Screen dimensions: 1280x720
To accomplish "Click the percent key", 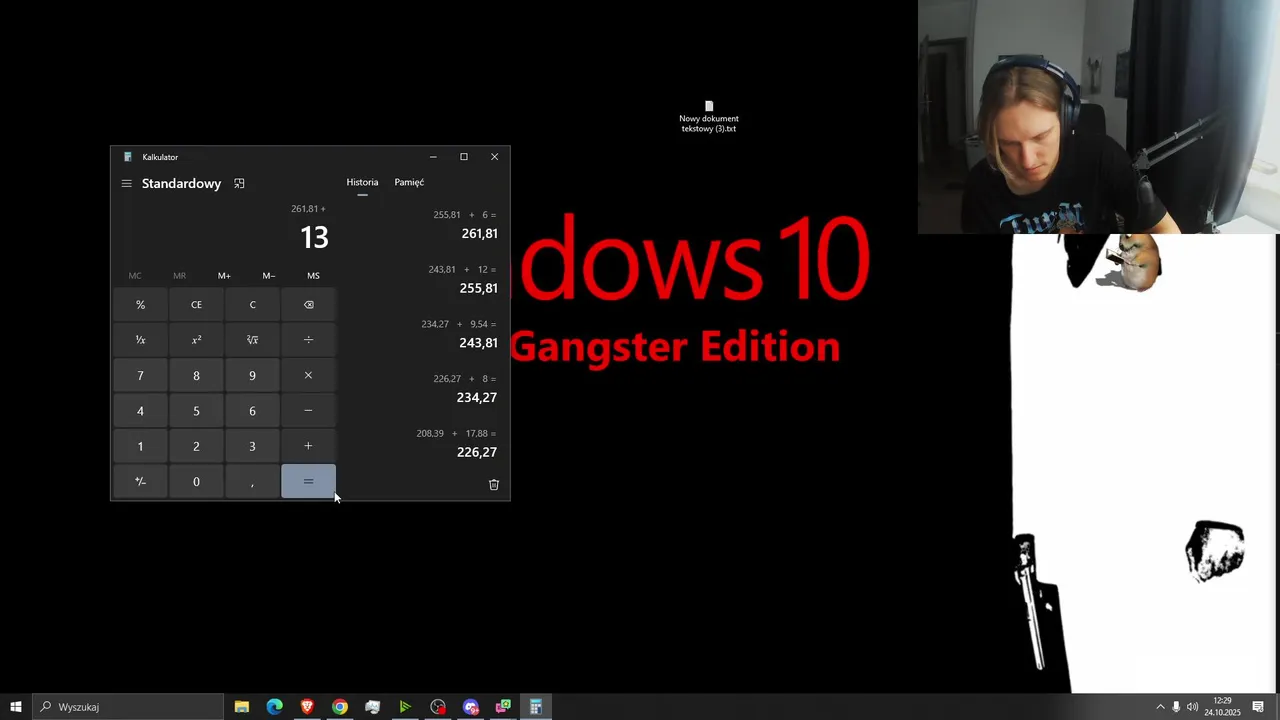I will (x=140, y=305).
